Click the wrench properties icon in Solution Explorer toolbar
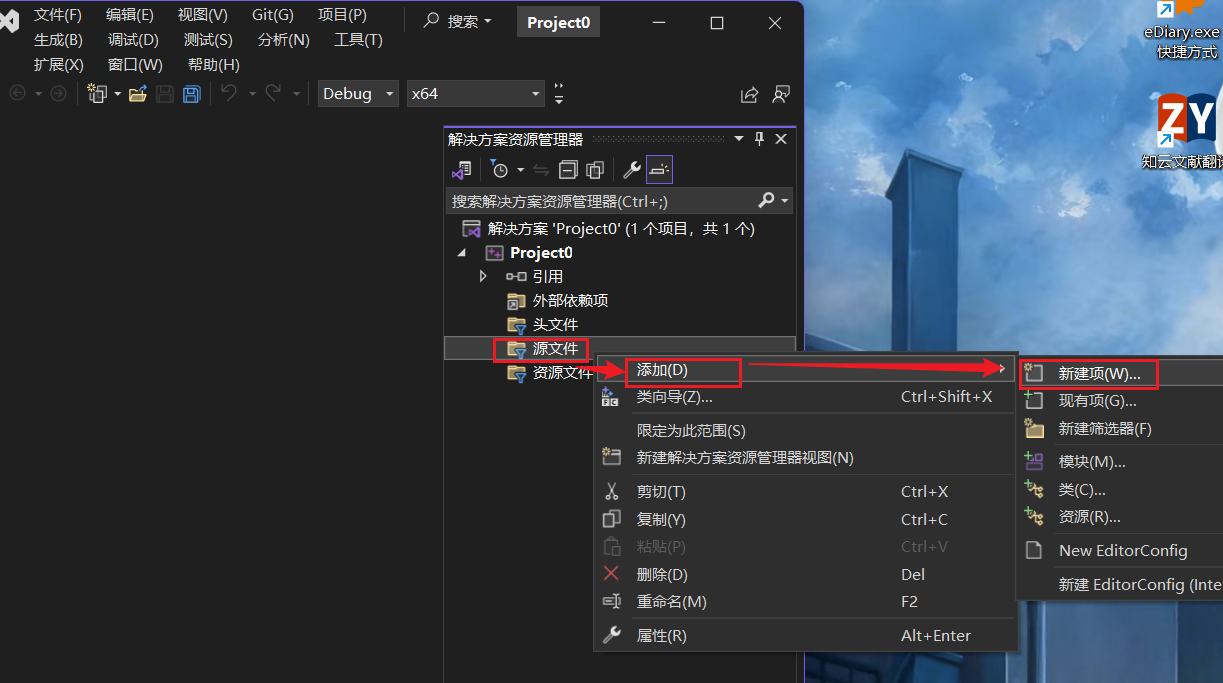1223x683 pixels. [632, 170]
